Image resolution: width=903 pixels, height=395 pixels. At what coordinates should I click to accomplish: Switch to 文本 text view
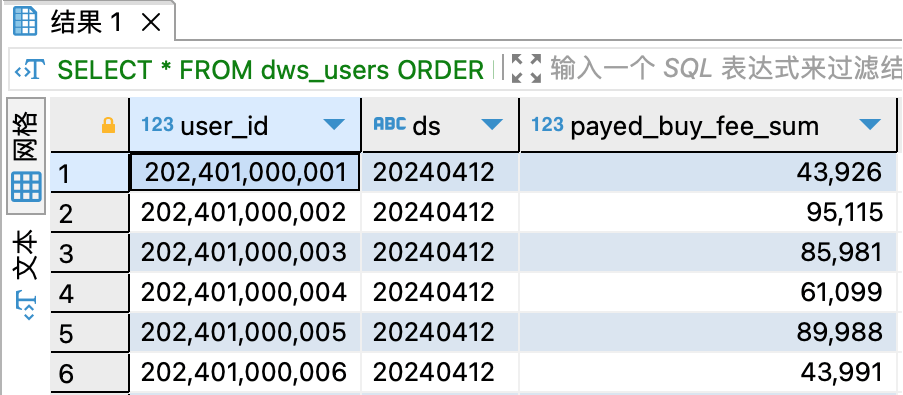(26, 275)
